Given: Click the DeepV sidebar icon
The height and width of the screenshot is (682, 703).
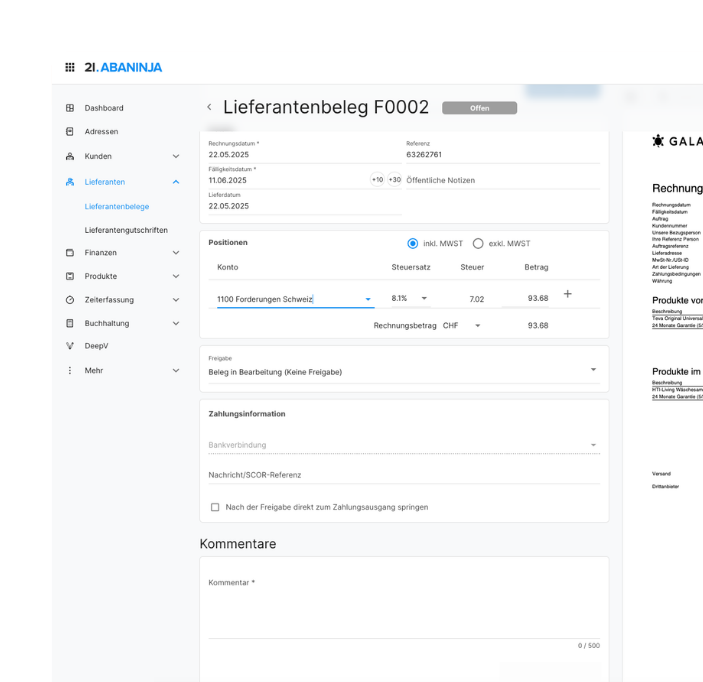Looking at the screenshot, I should pyautogui.click(x=70, y=346).
